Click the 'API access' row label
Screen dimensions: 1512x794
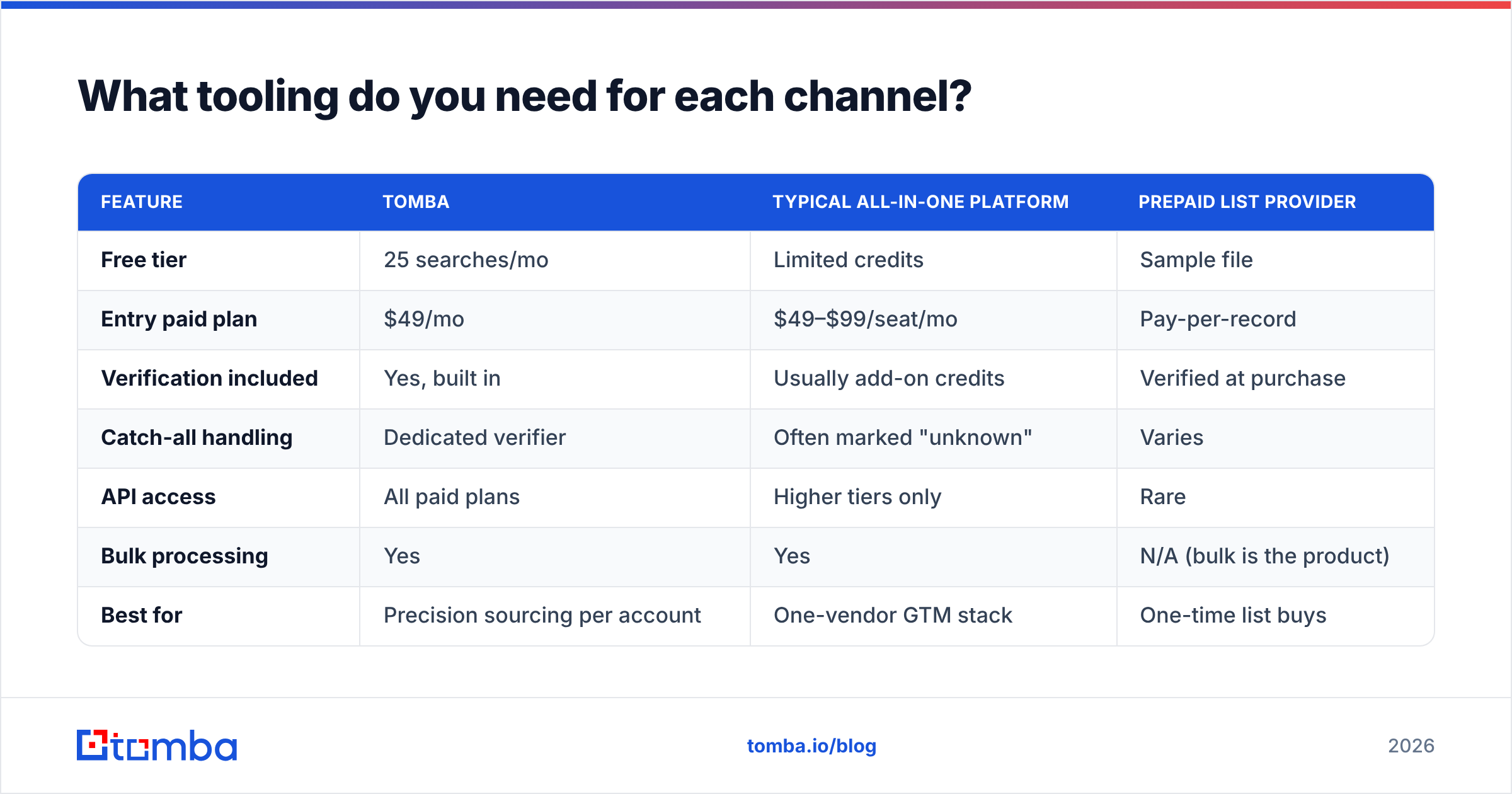159,497
